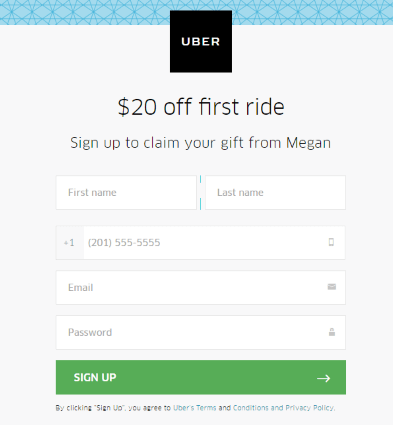Select the Password input field
The image size is (393, 425).
[201, 332]
